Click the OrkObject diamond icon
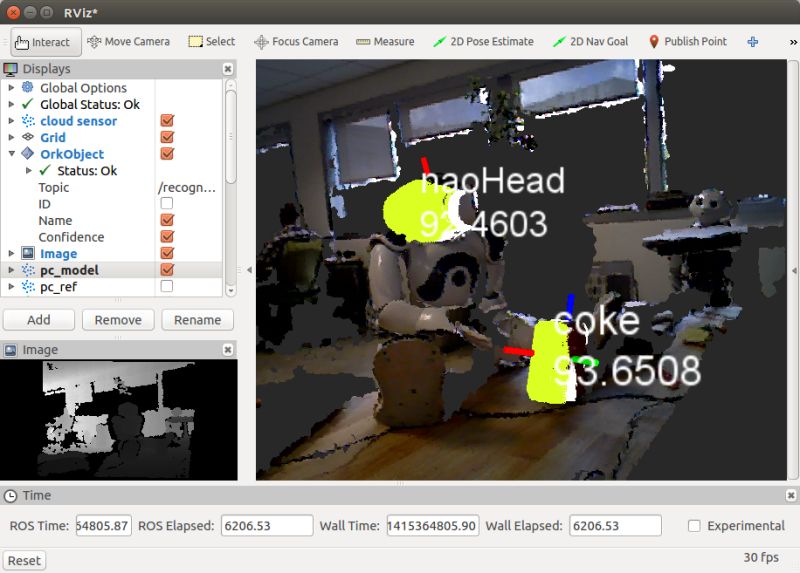The width and height of the screenshot is (800, 573). point(28,154)
